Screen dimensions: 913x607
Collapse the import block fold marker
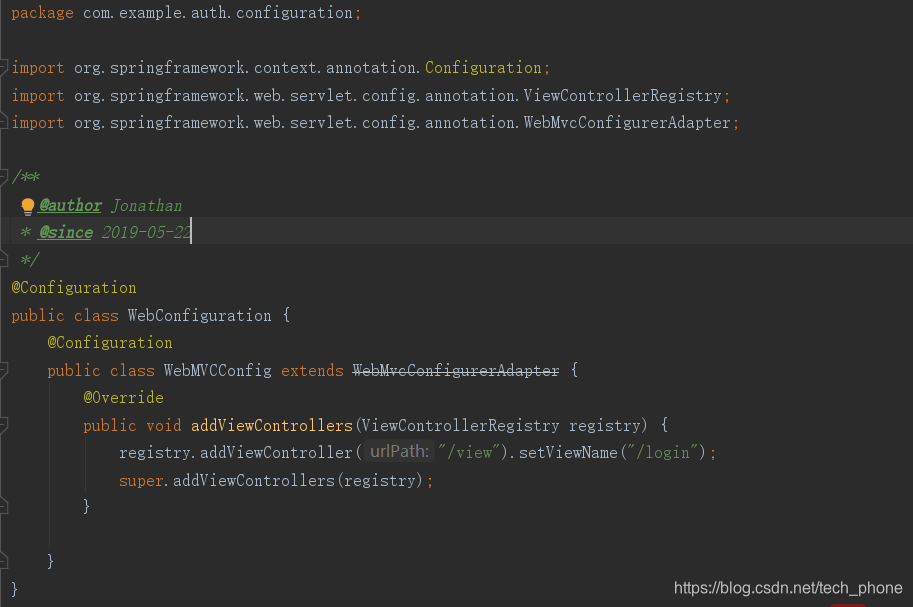pyautogui.click(x=3, y=68)
